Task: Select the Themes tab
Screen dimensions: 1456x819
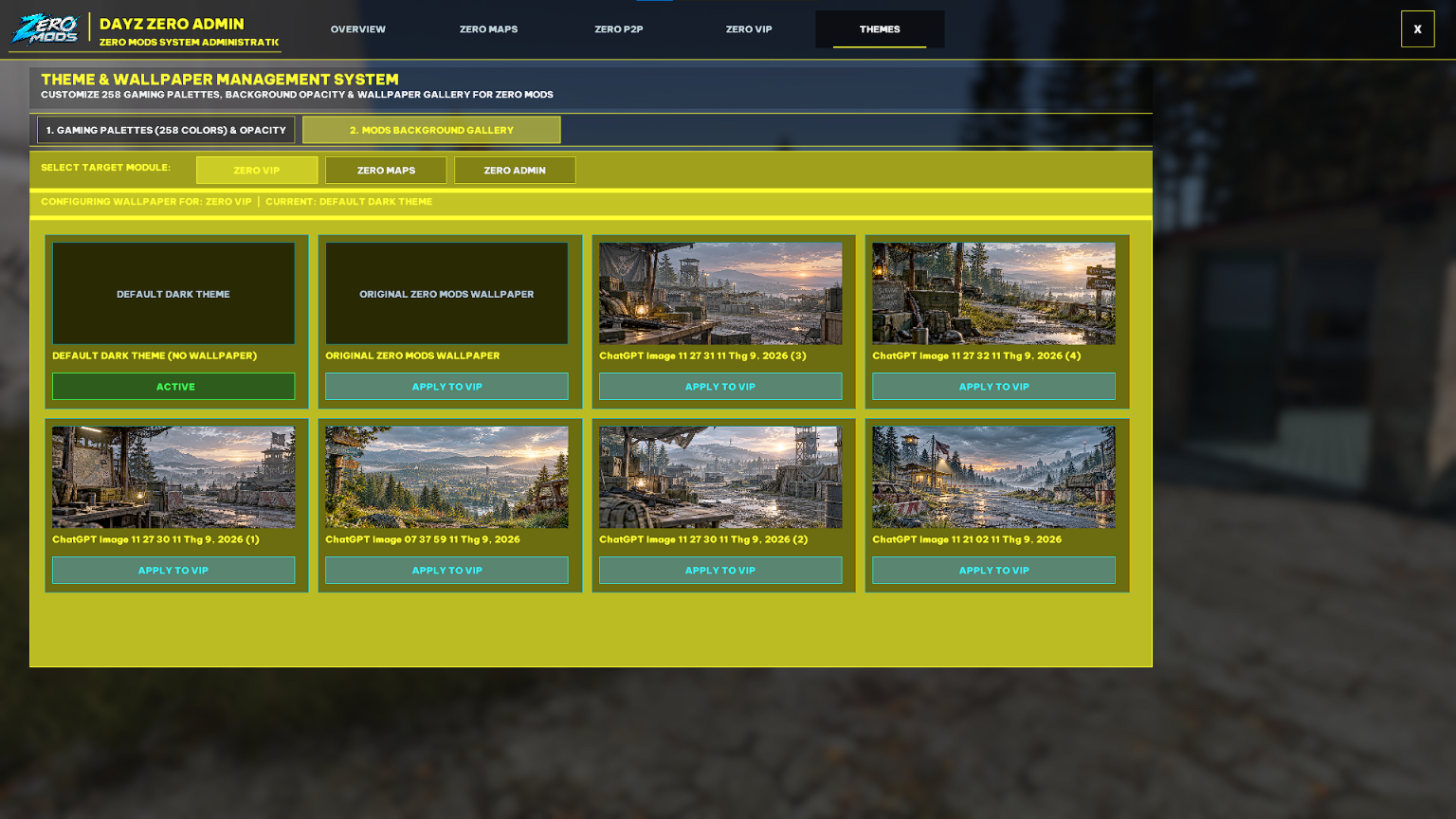Action: (x=880, y=29)
